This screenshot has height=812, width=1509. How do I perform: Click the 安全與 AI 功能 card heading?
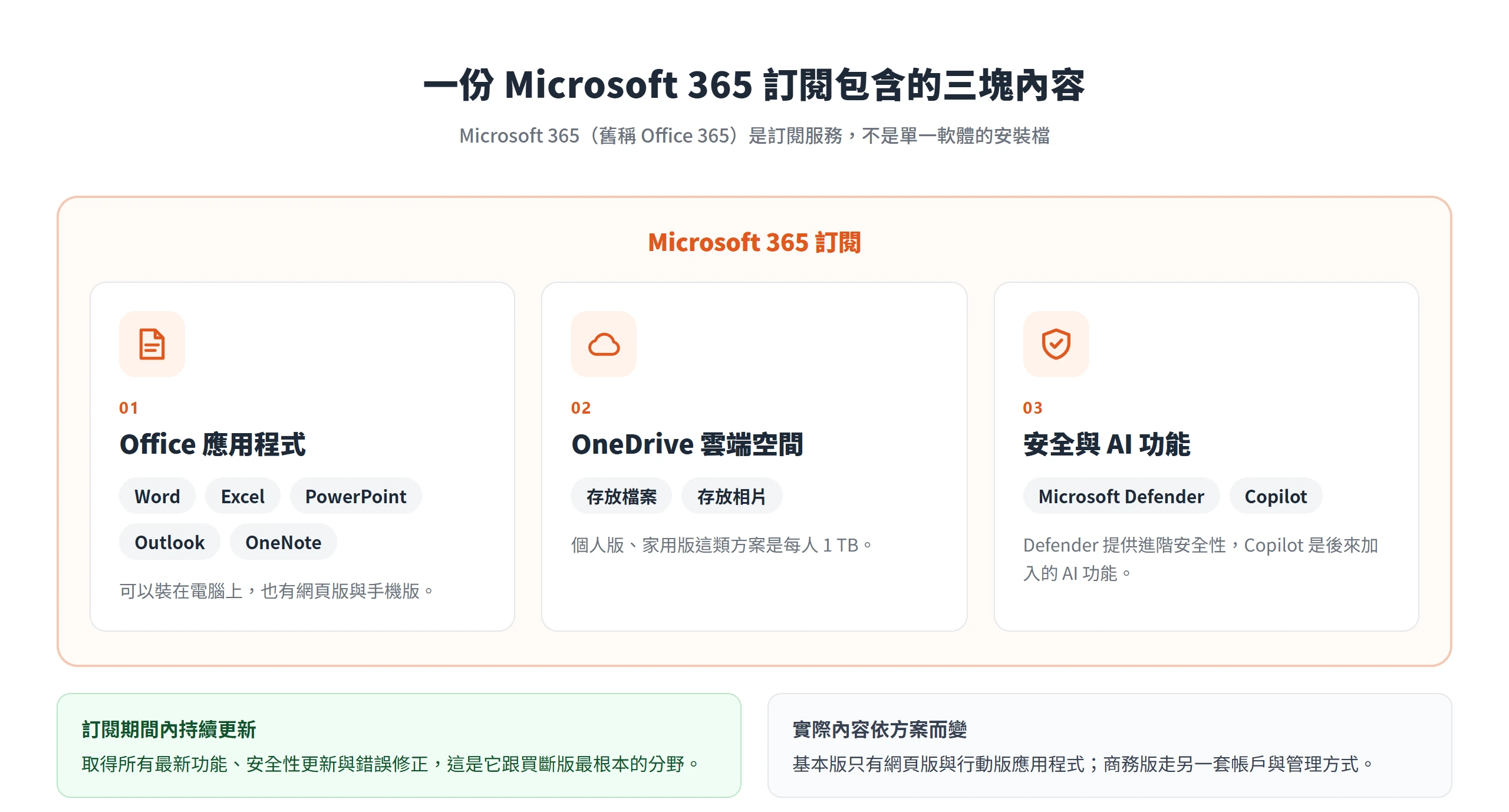(x=1107, y=444)
